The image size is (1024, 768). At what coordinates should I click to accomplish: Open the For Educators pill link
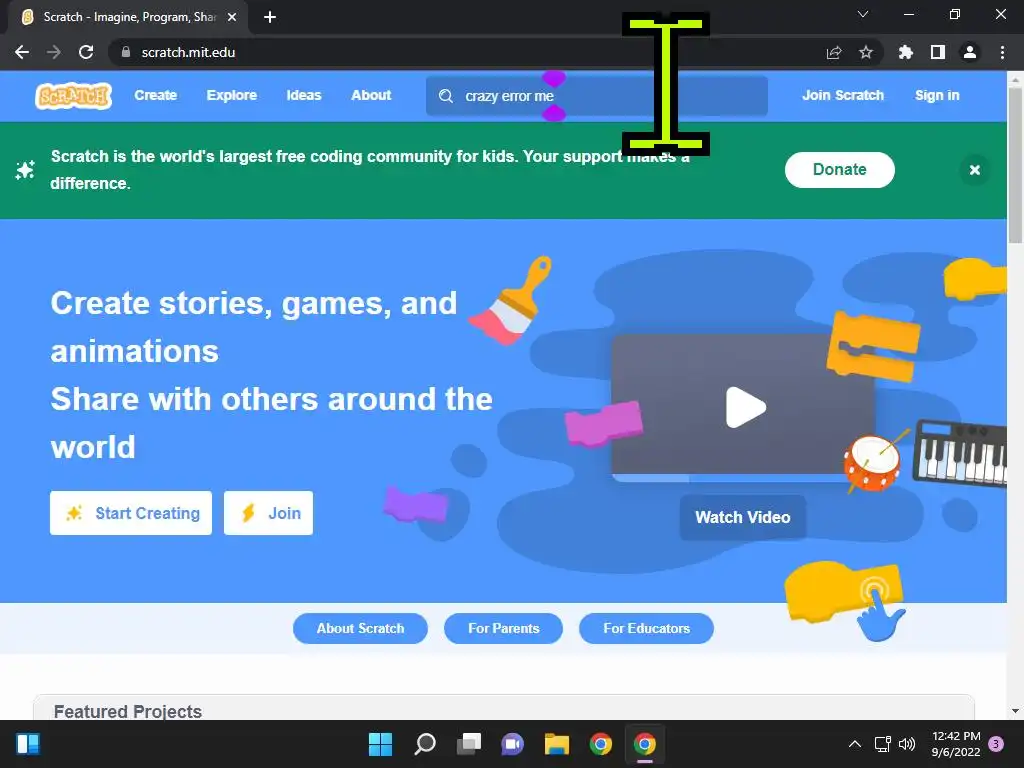pyautogui.click(x=647, y=628)
